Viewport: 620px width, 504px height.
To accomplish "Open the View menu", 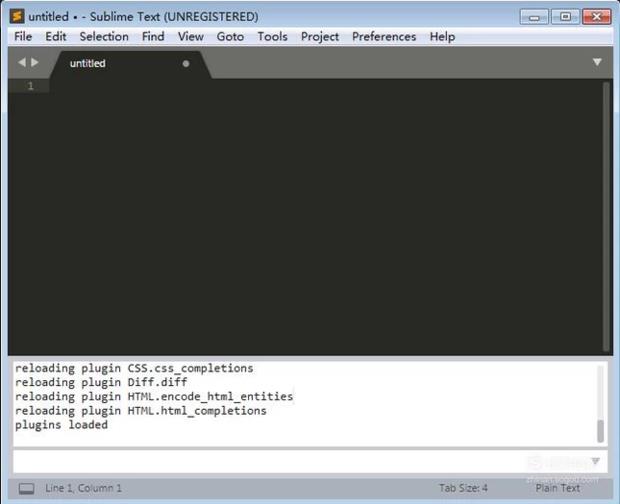I will (191, 36).
